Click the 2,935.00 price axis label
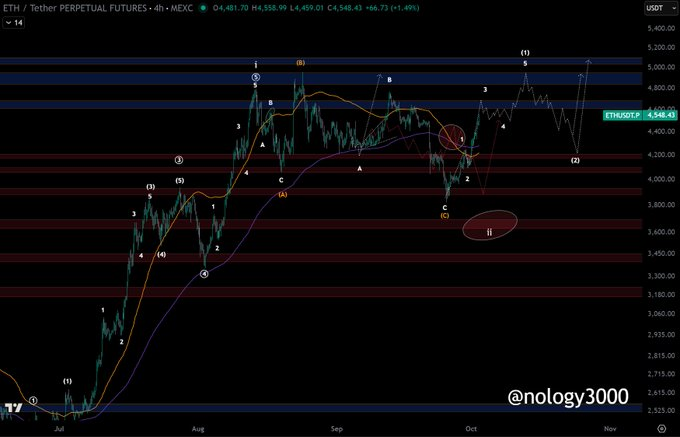Viewport: 680px width, 437px height. 661,335
